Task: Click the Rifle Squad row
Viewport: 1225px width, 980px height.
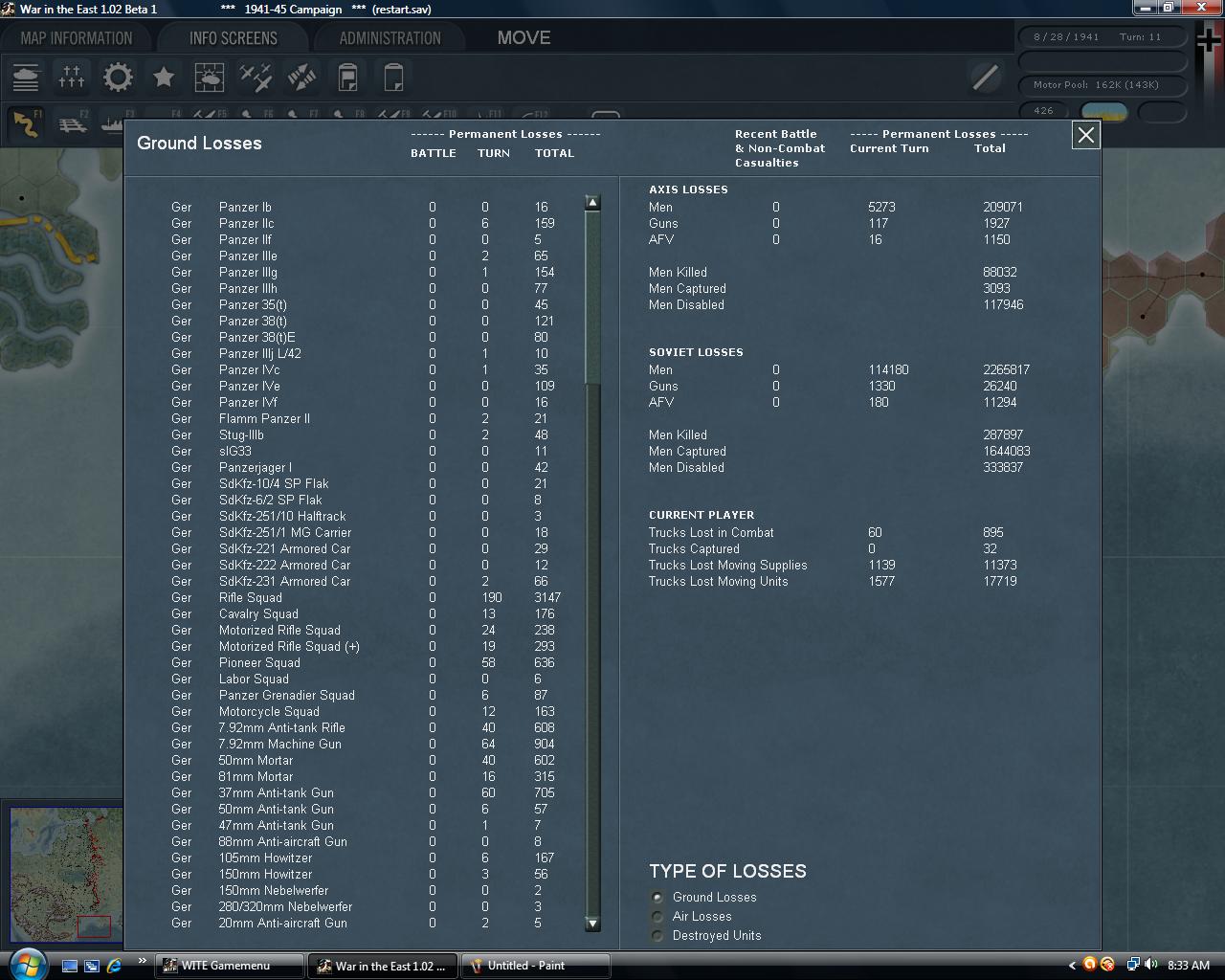Action: [367, 597]
